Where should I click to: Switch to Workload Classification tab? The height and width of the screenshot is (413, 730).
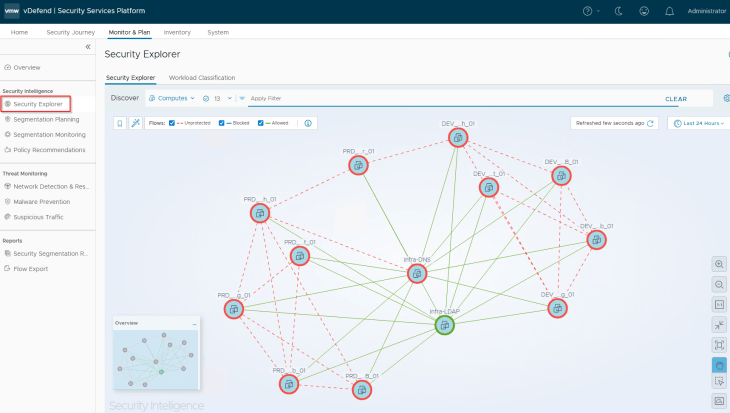pyautogui.click(x=202, y=77)
